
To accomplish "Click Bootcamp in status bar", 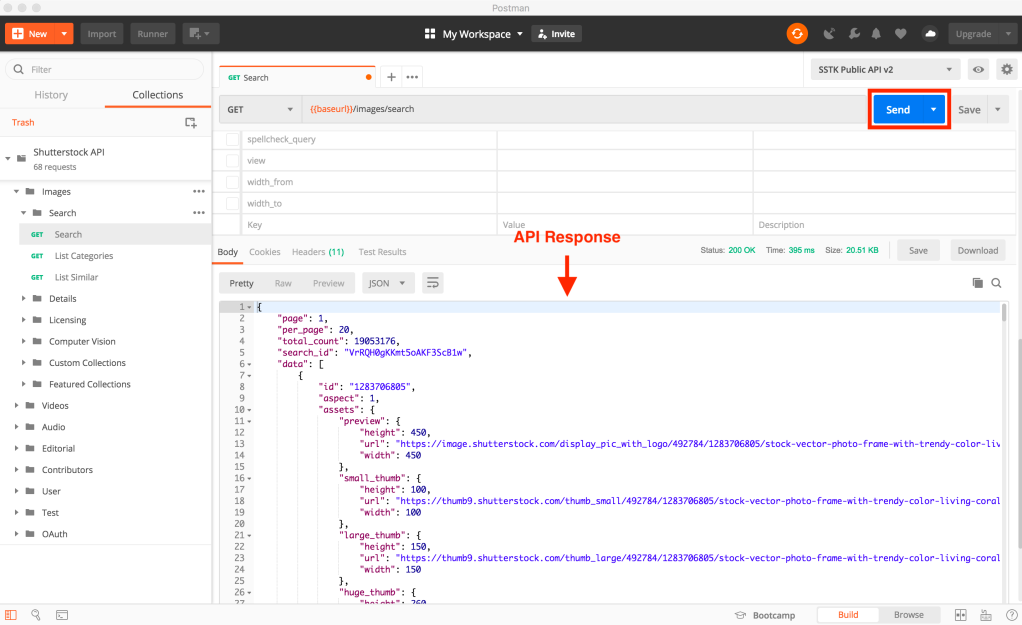I will (x=765, y=615).
